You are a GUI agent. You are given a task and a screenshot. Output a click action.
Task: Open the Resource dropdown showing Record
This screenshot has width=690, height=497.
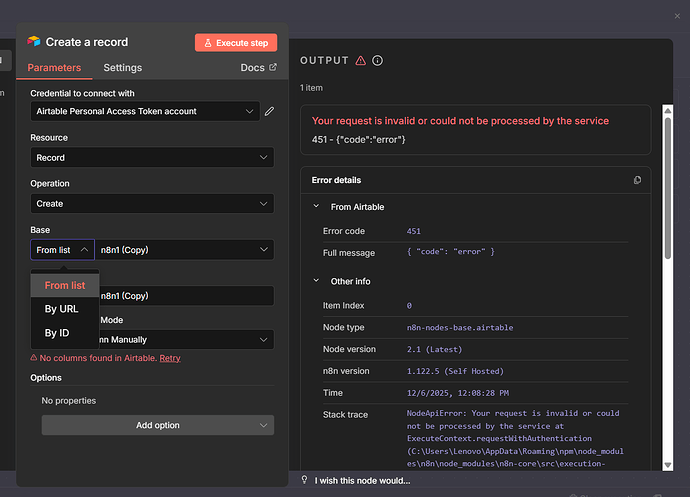pyautogui.click(x=151, y=157)
